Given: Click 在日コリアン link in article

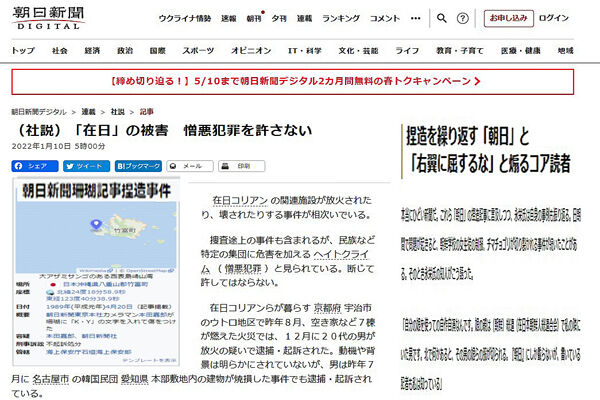Looking at the screenshot, I should coord(240,201).
